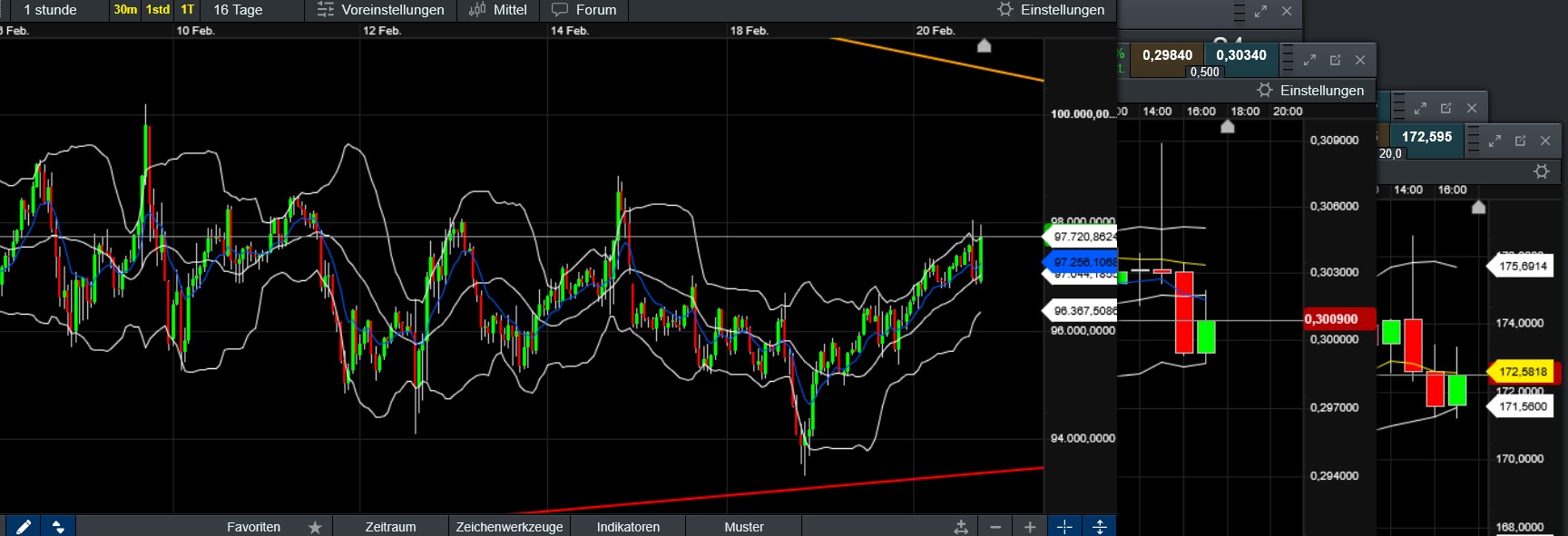
Task: Click time marker in the 0,30340 chart
Action: [1228, 127]
